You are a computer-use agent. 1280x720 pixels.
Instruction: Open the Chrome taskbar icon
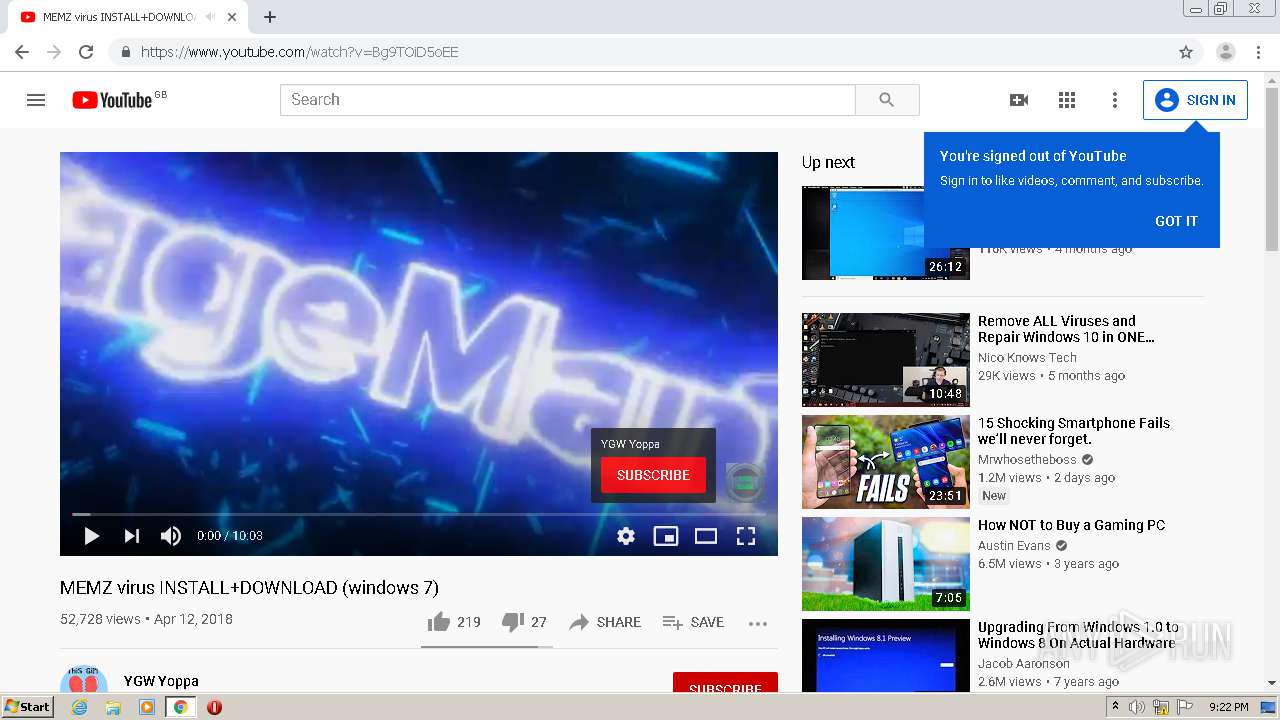coord(181,707)
